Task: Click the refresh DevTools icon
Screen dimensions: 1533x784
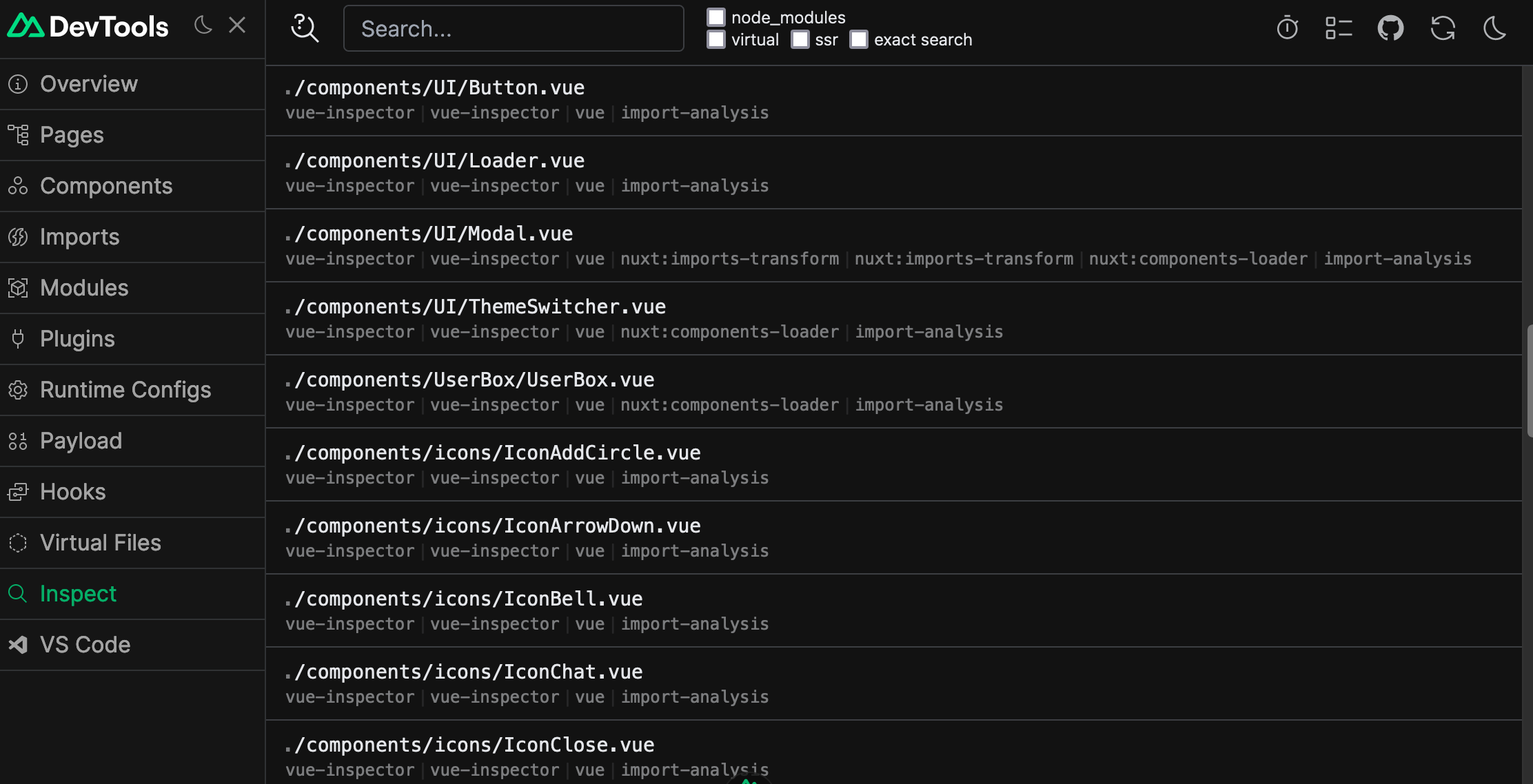Action: pyautogui.click(x=1443, y=28)
